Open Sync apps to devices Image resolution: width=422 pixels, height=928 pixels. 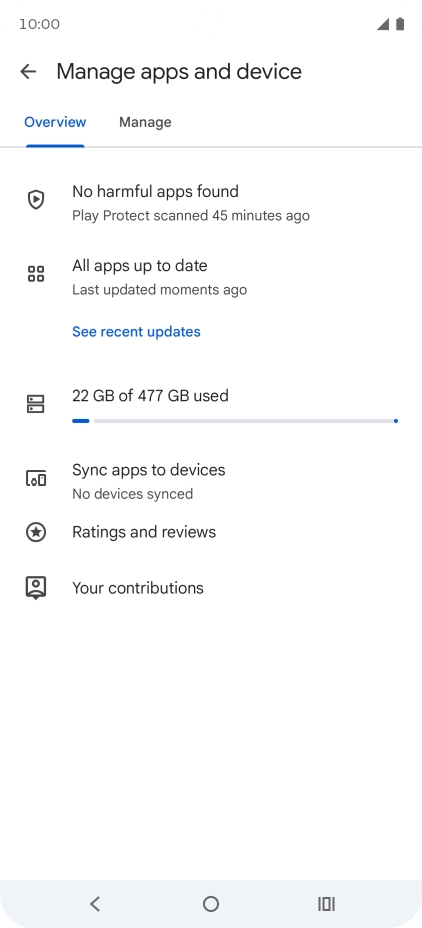[x=211, y=481]
